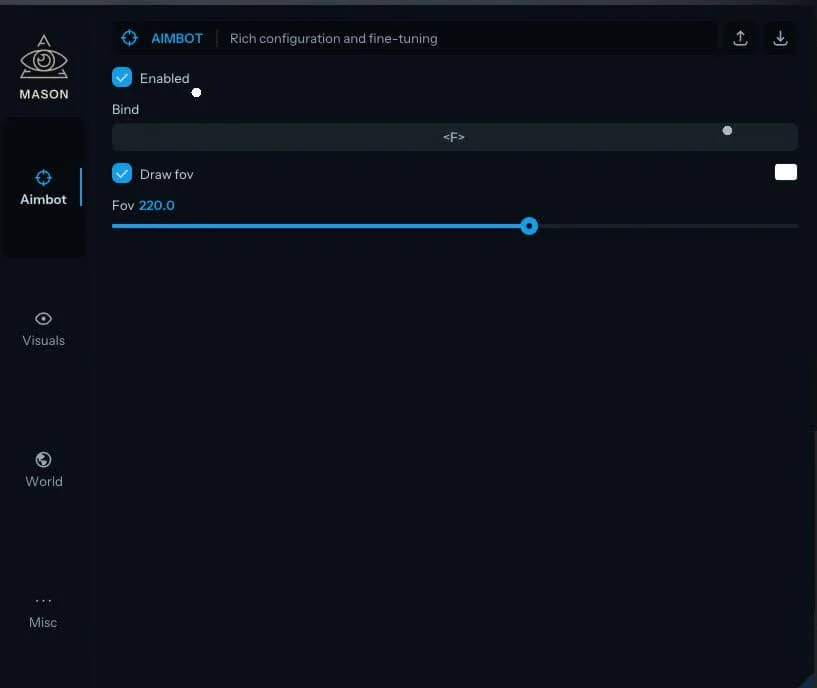Click the Fov value 220.0

(156, 205)
